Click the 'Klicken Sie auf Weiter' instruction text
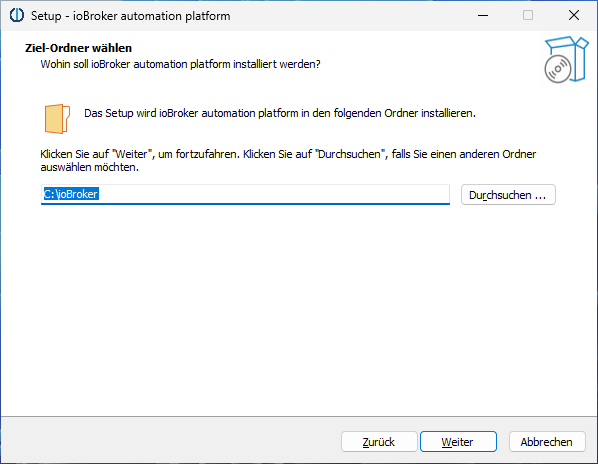This screenshot has height=464, width=598. click(288, 161)
